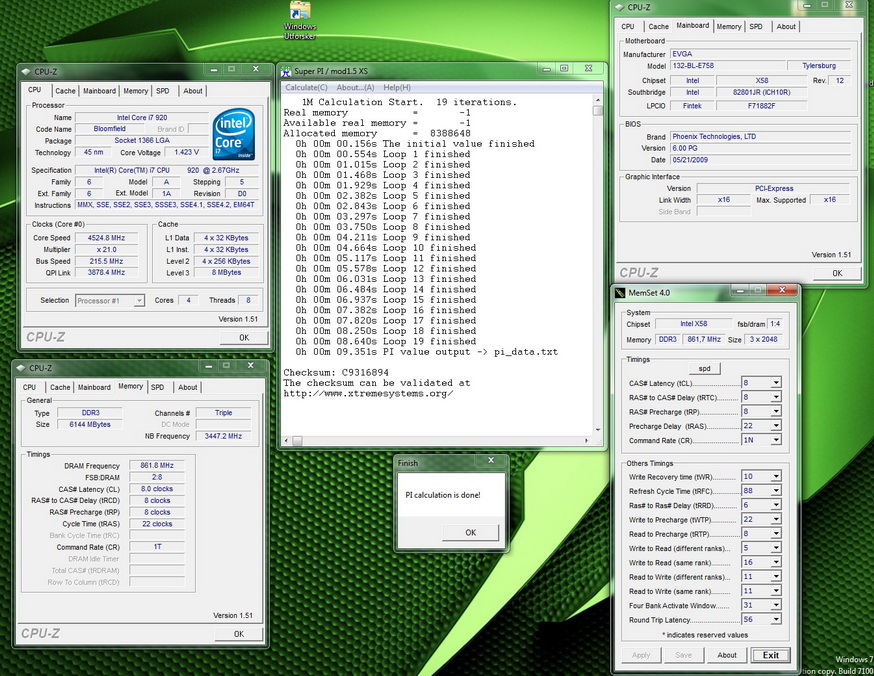Open Write to Read (same rank) dropdown
874x676 pixels.
click(x=775, y=562)
